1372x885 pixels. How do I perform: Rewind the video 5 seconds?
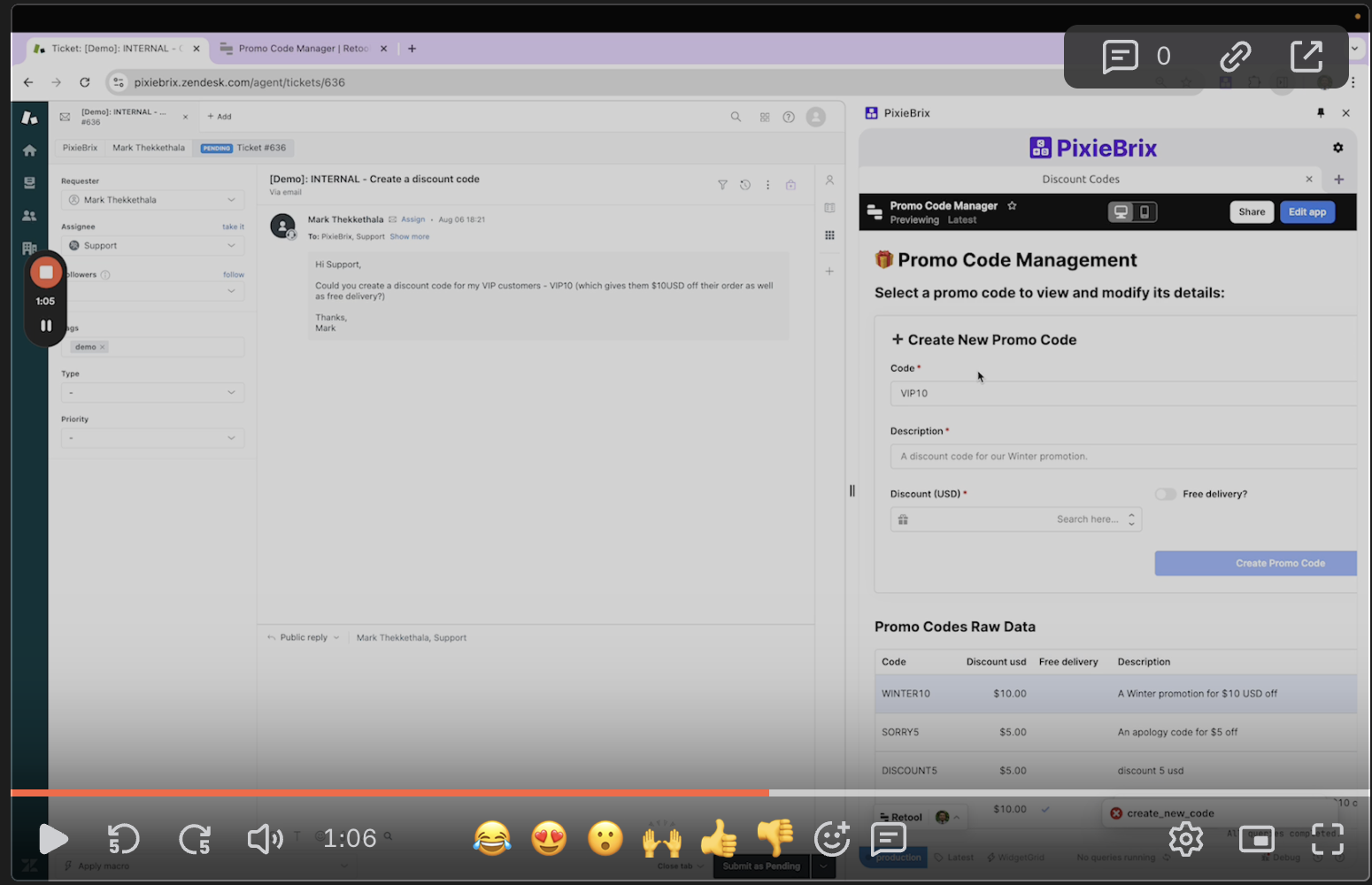click(x=123, y=838)
